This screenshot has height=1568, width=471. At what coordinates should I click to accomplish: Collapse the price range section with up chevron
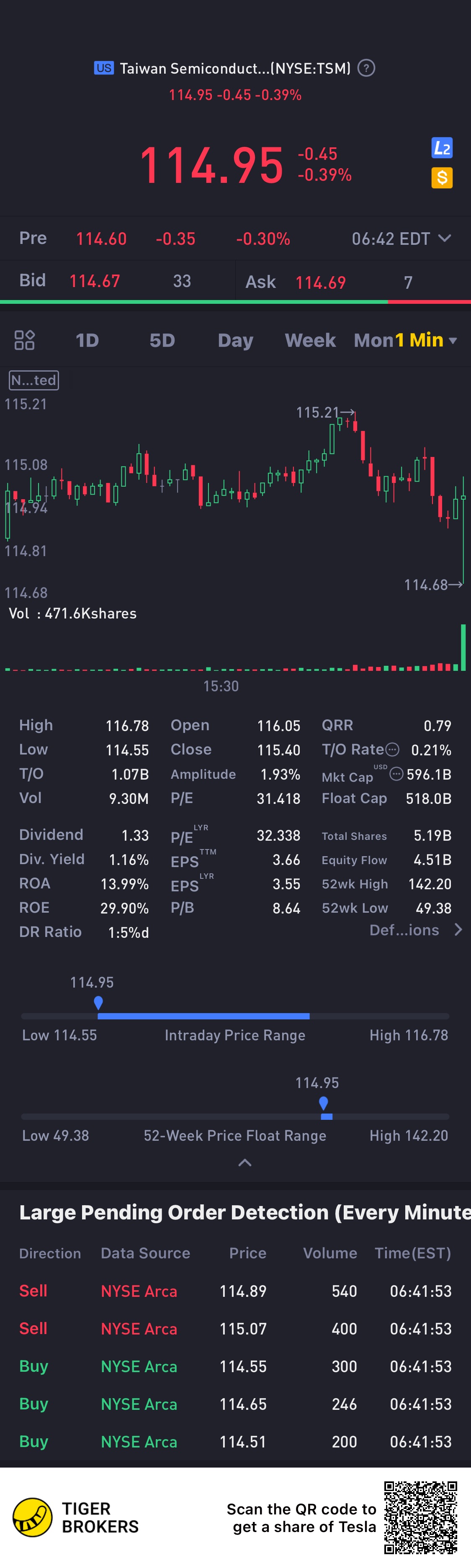245,1163
